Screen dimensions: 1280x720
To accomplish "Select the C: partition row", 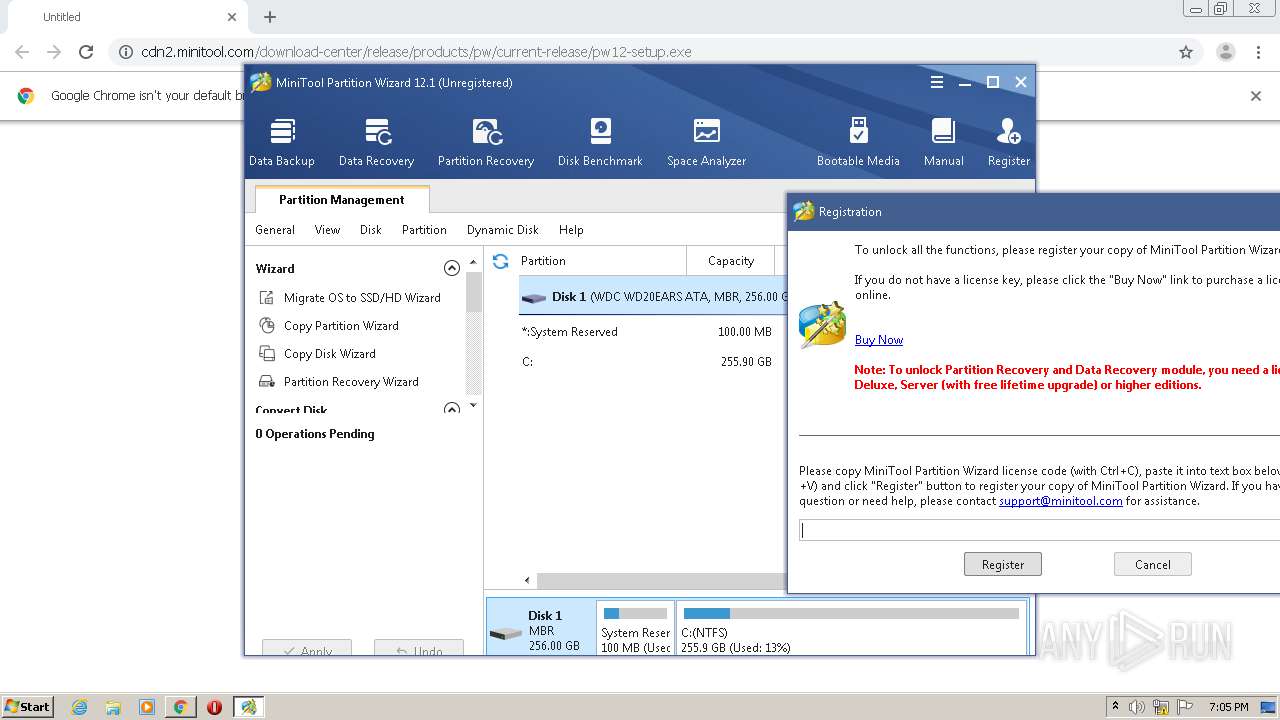I will (x=653, y=362).
